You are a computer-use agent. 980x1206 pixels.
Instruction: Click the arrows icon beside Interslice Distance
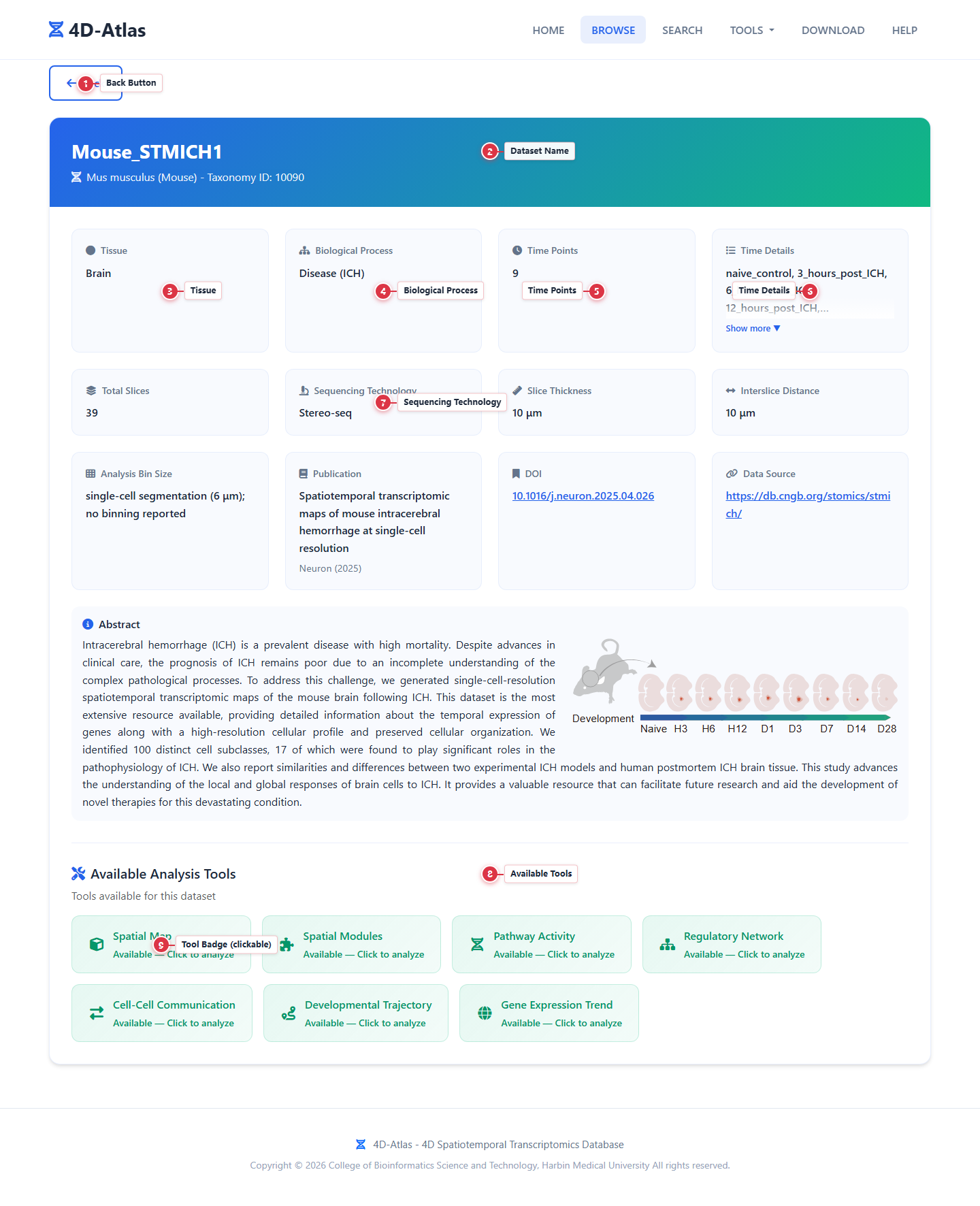pos(731,391)
